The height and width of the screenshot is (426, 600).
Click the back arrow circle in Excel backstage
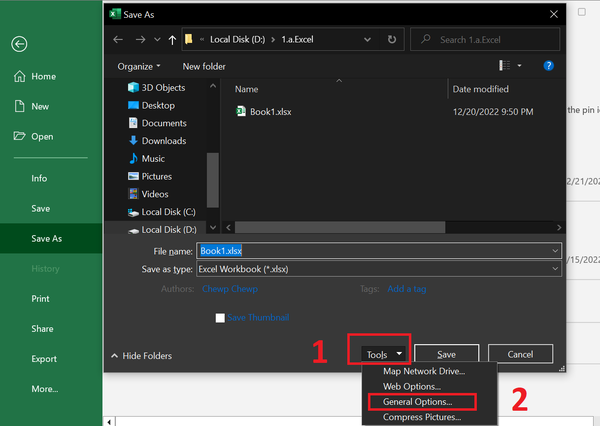pyautogui.click(x=19, y=44)
